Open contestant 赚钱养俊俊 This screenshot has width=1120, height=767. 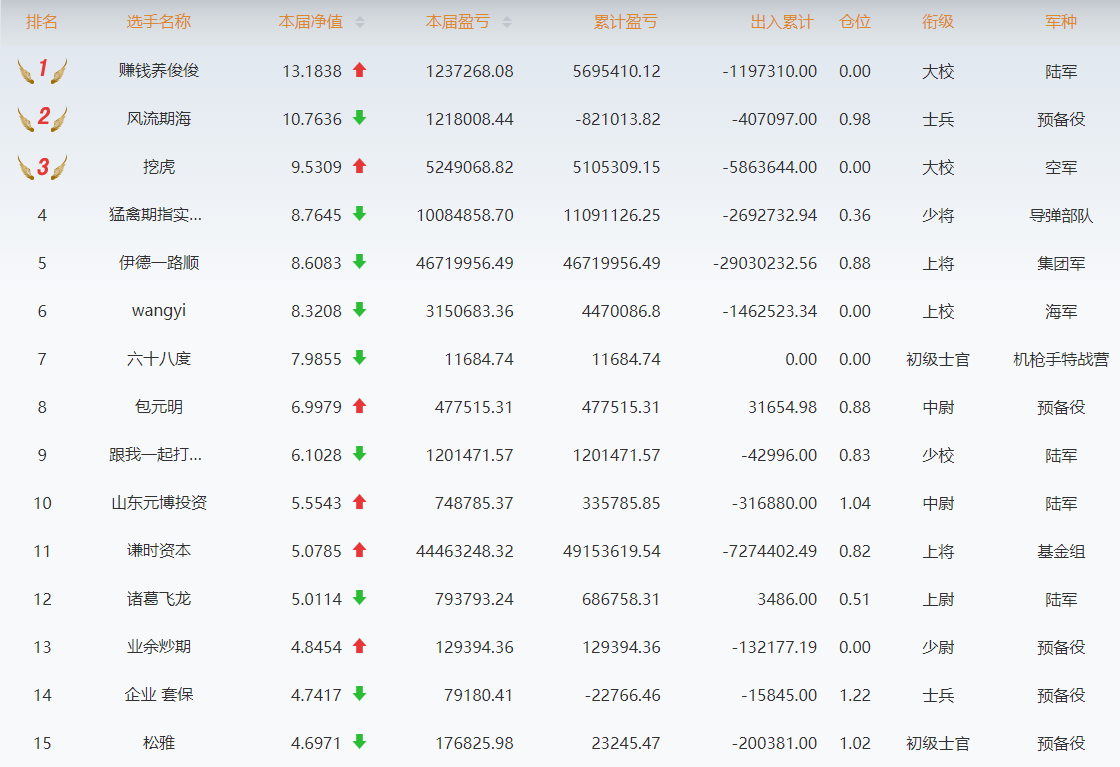pos(159,71)
